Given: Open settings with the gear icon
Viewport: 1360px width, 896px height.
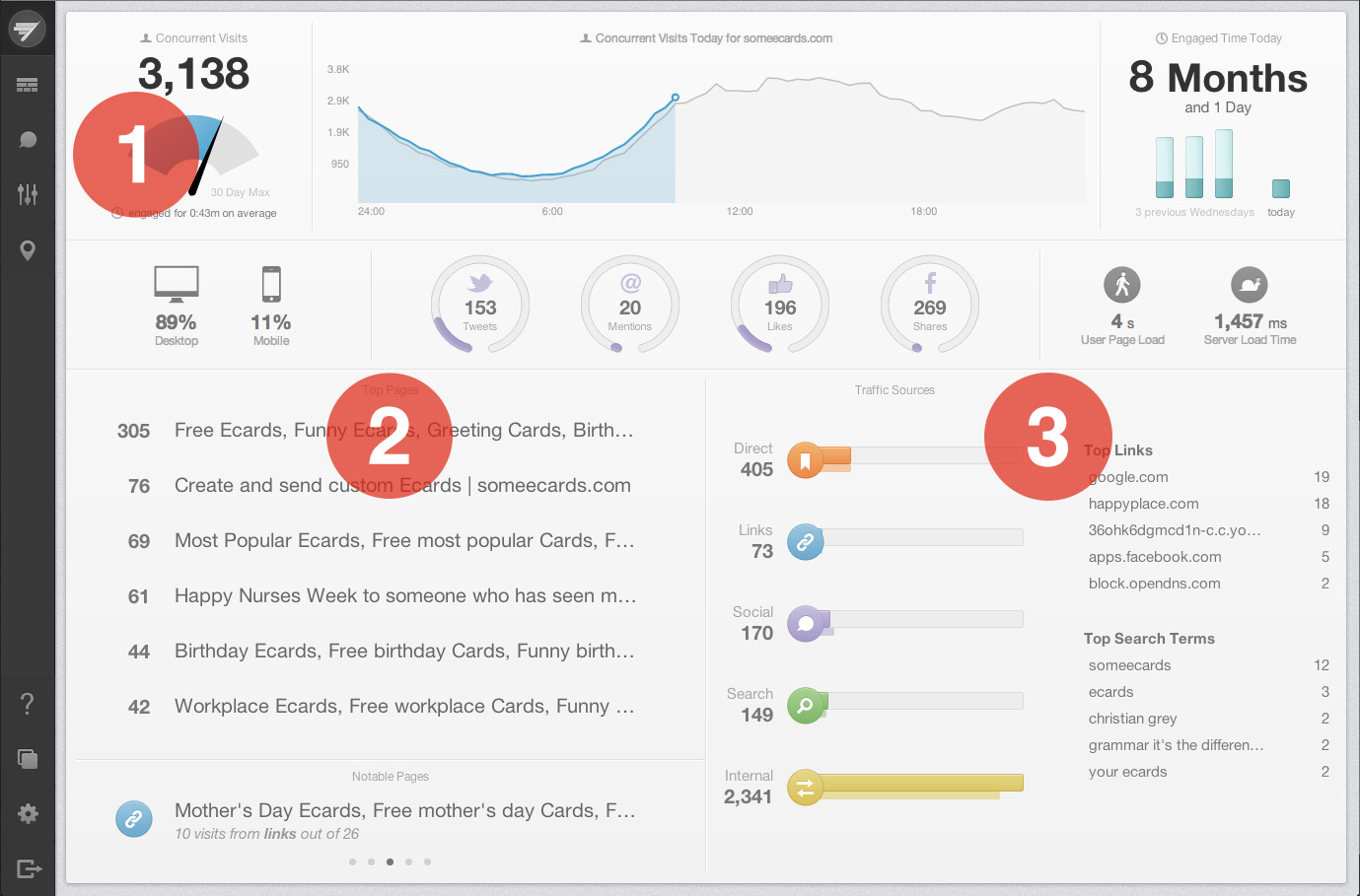Looking at the screenshot, I should point(28,813).
